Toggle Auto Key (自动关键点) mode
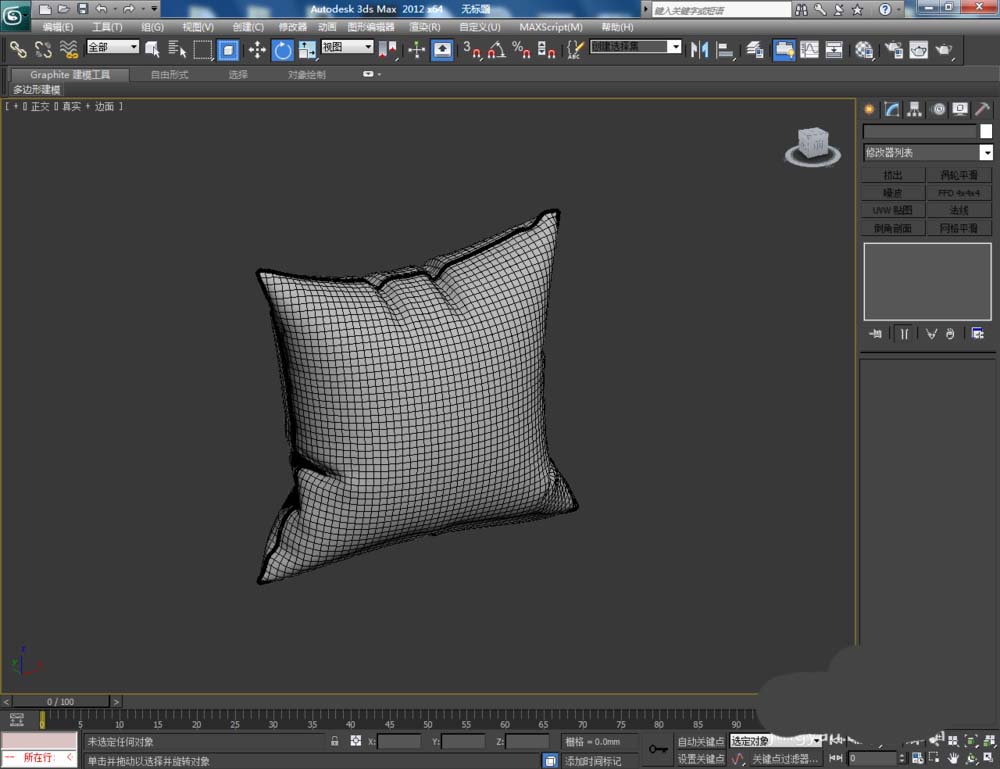Screen dimensions: 1000x769 pos(700,741)
